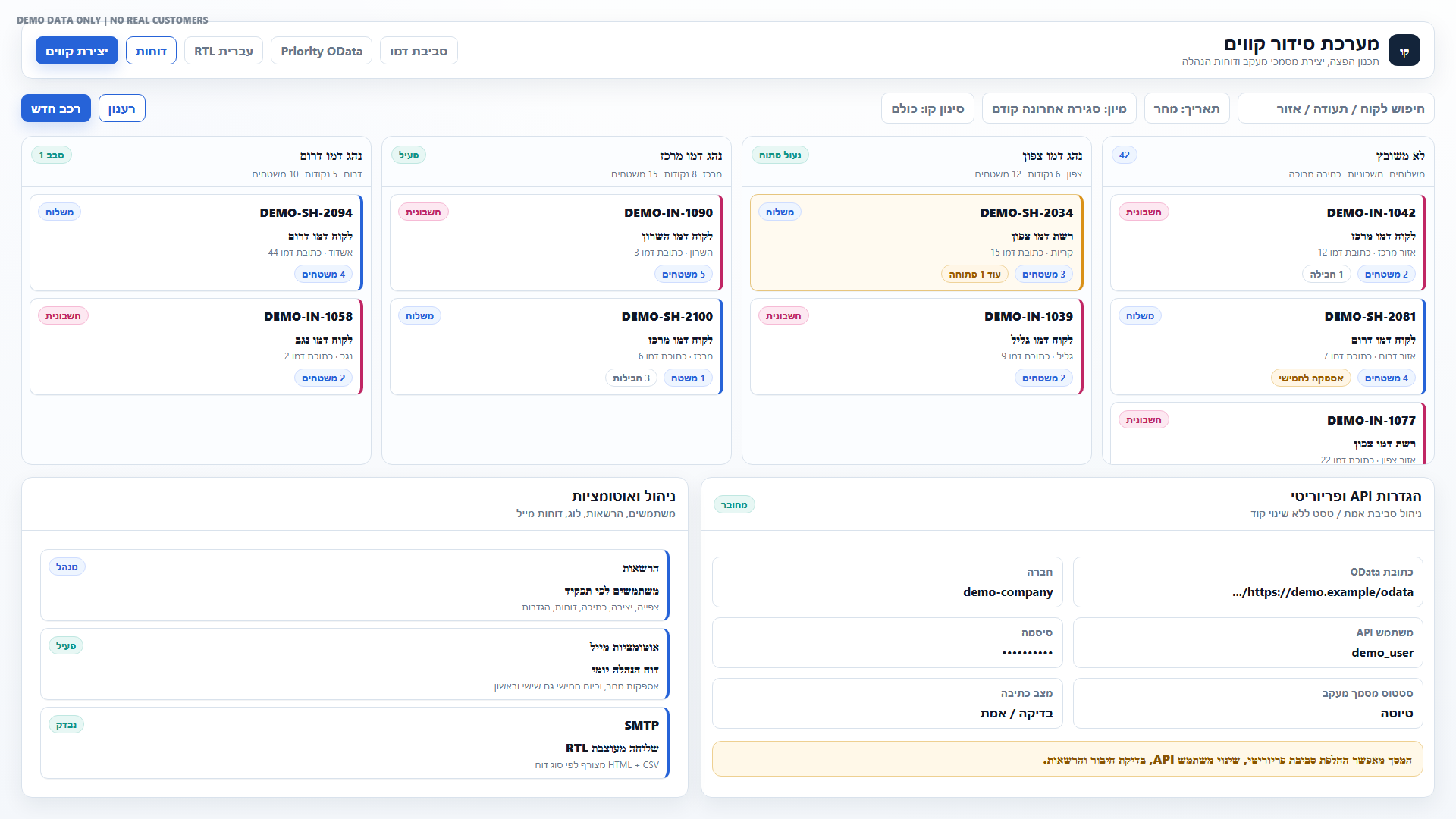Switch to the דוחות tab

pyautogui.click(x=151, y=51)
